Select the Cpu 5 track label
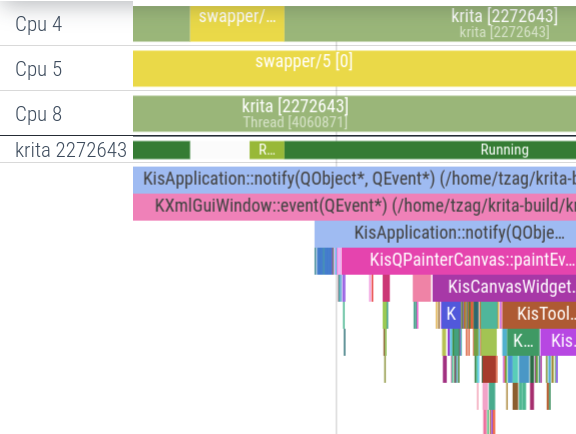 [38, 69]
